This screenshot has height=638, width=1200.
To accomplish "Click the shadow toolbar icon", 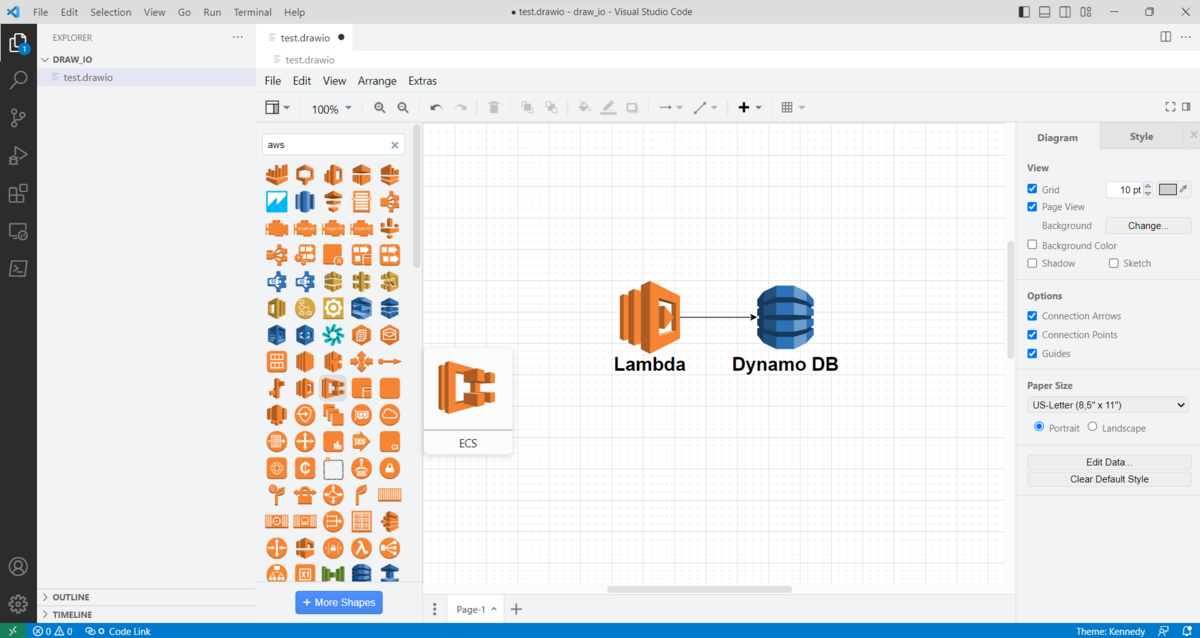I will pyautogui.click(x=632, y=108).
